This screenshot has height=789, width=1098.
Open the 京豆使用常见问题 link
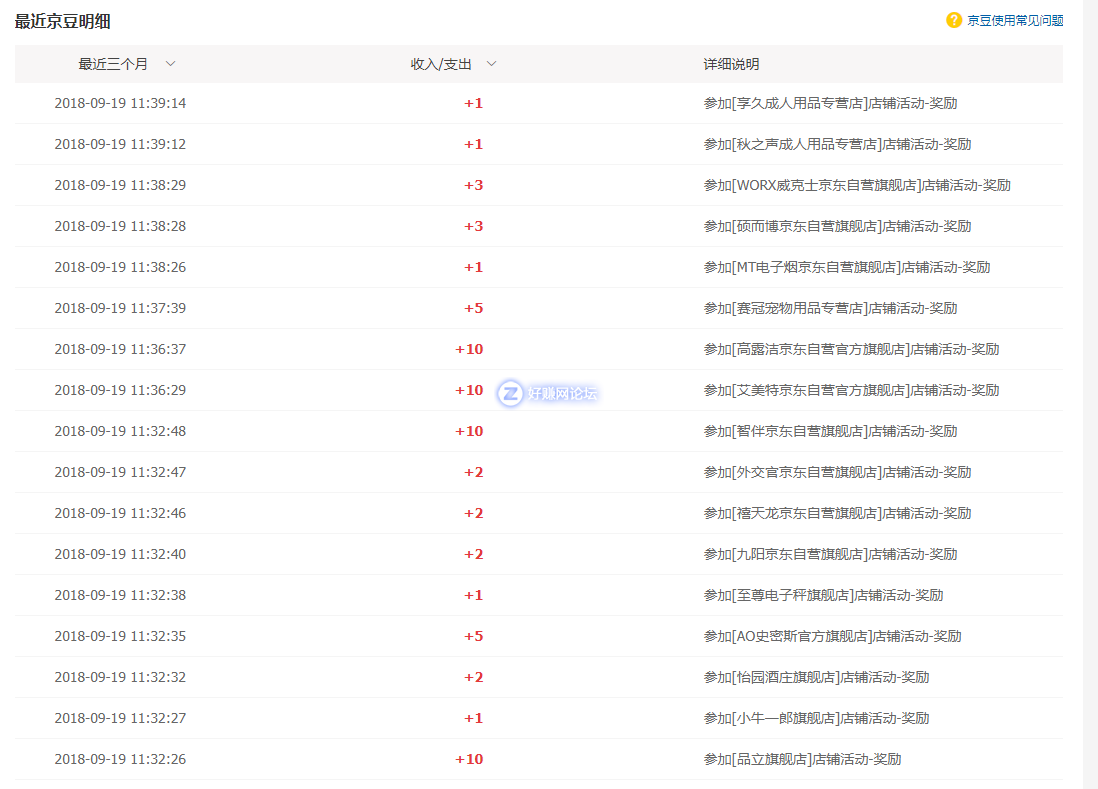pos(1015,21)
